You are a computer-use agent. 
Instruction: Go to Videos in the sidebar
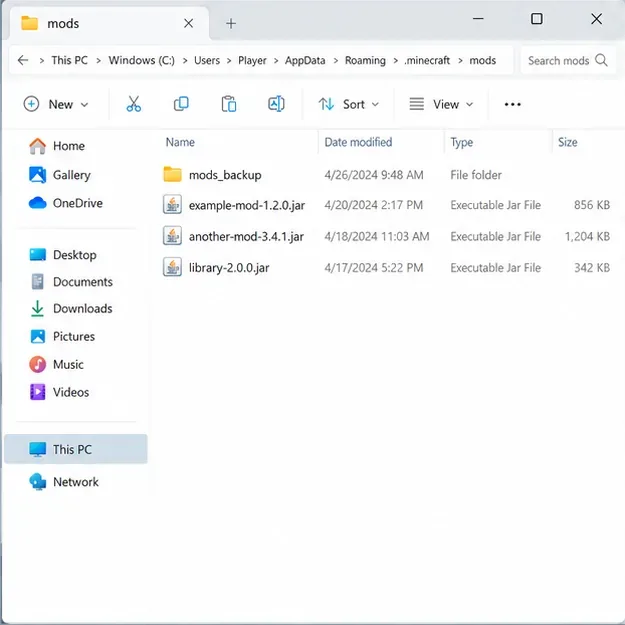(59, 392)
